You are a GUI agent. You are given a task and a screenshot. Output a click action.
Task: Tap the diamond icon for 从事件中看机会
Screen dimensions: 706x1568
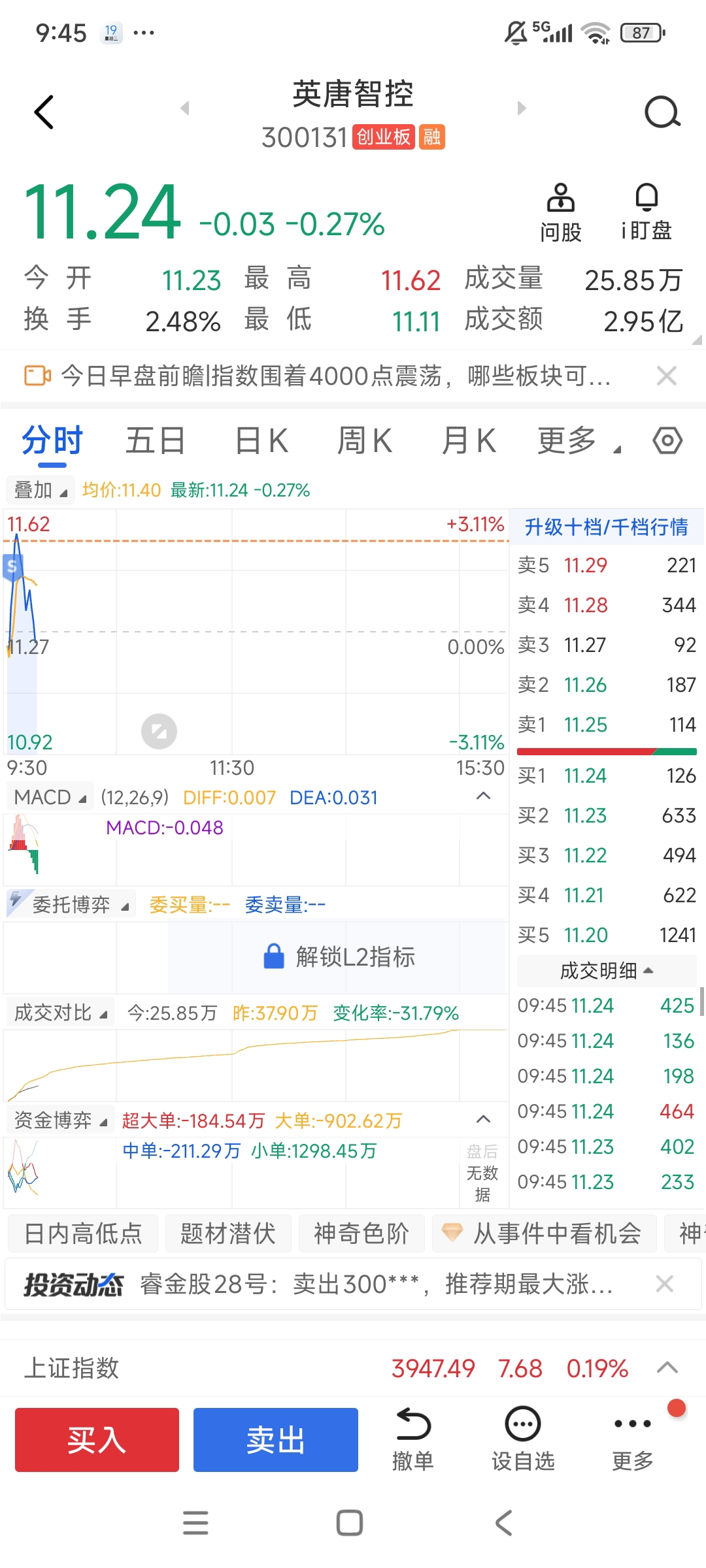tap(452, 1233)
